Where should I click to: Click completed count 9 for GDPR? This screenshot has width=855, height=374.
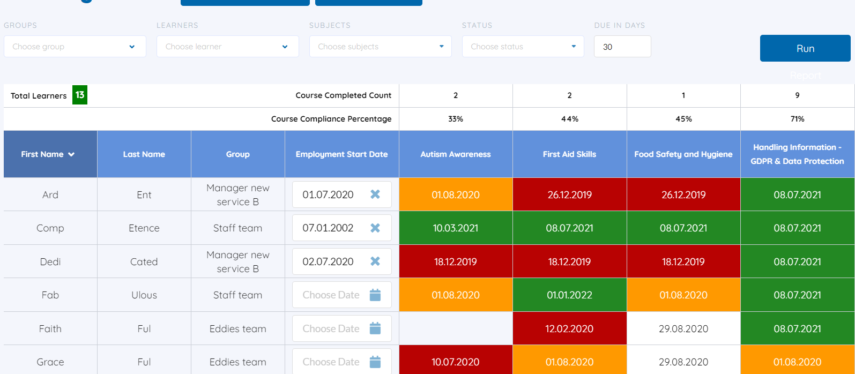797,95
